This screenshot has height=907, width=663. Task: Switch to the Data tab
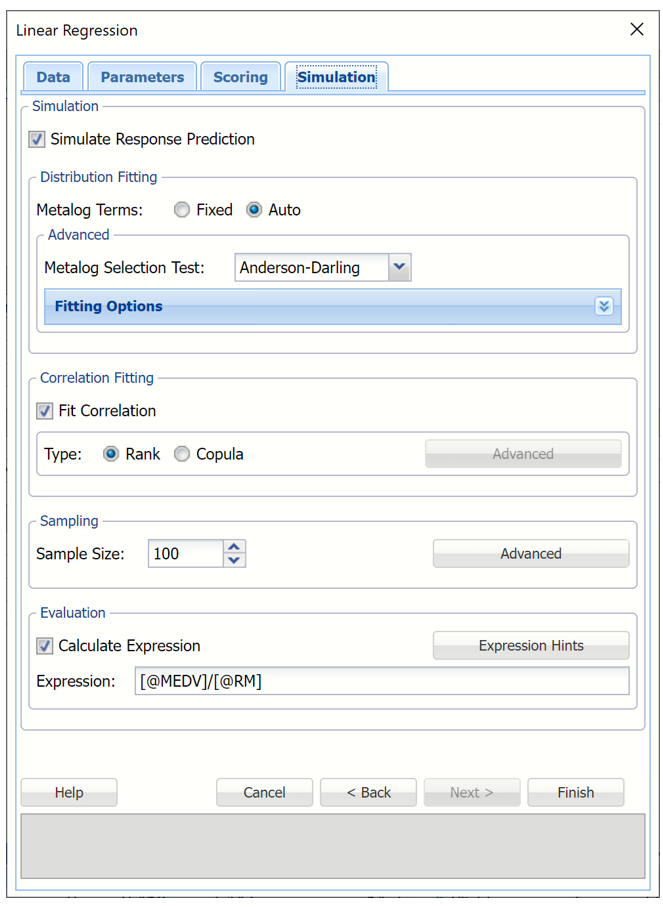(x=53, y=77)
